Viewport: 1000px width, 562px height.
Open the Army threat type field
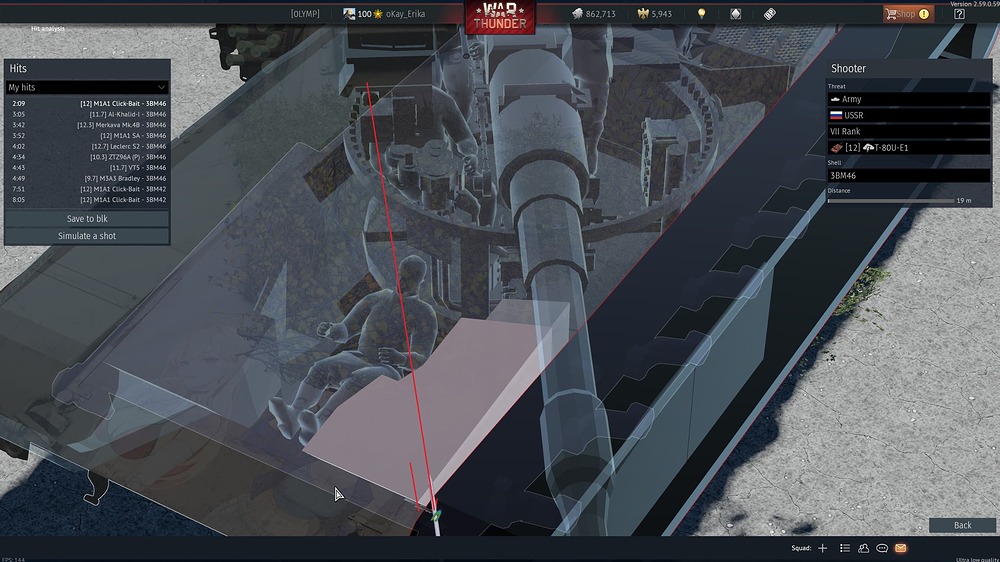tap(909, 99)
